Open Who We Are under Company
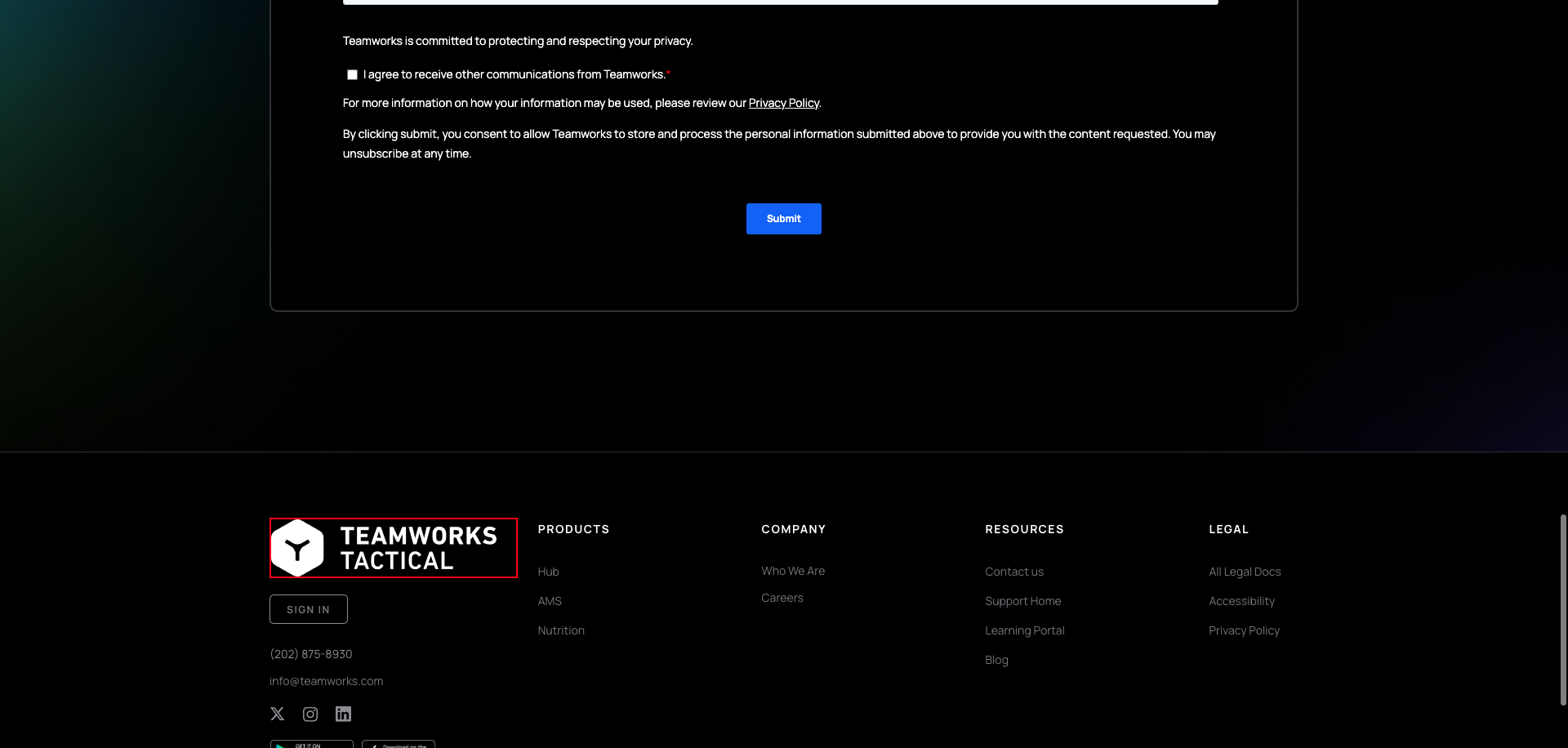Viewport: 1568px width, 748px height. 792,571
